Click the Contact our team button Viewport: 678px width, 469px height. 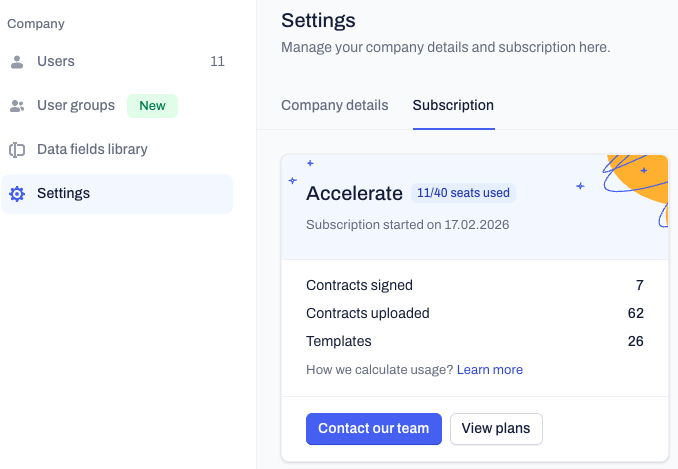[x=374, y=429]
